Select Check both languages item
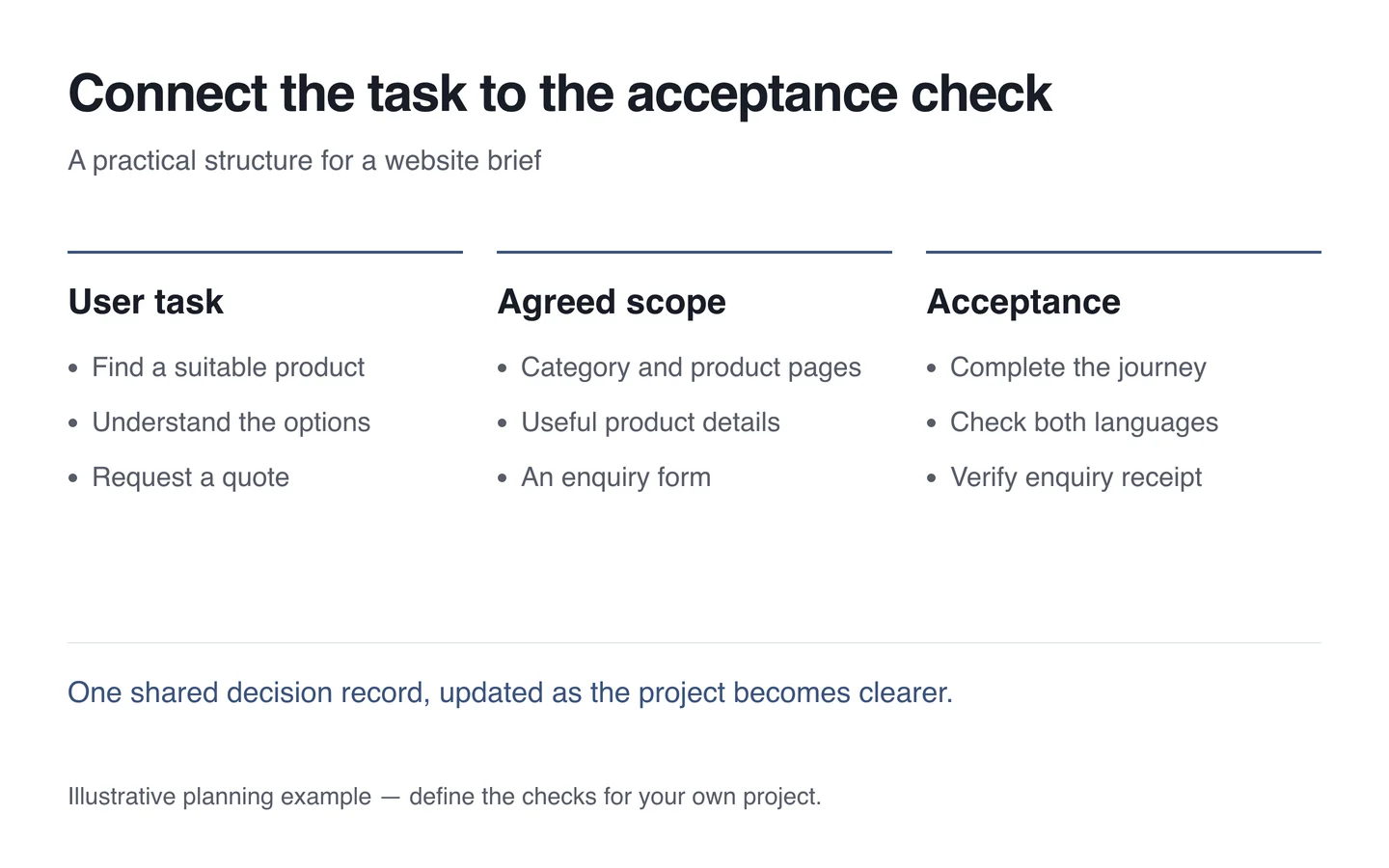 tap(1083, 422)
